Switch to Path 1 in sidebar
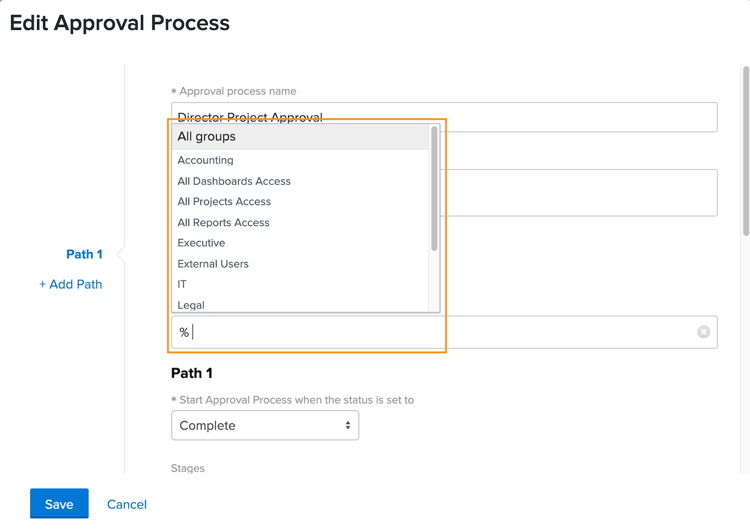This screenshot has height=532, width=750. tap(85, 254)
